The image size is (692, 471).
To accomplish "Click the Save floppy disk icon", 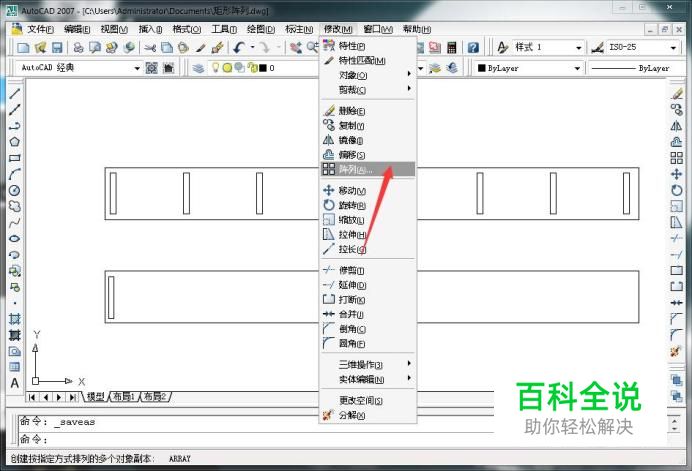I will 57,47.
